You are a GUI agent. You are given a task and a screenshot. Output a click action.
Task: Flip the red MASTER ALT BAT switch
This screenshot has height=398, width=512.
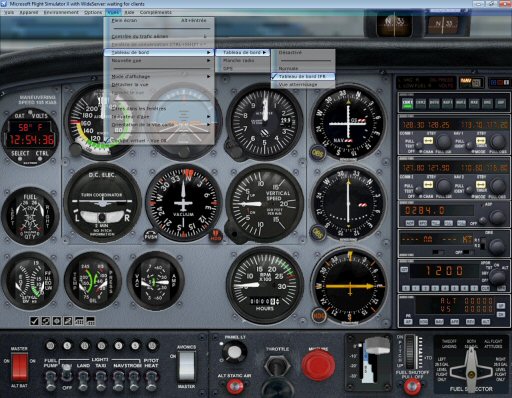(x=19, y=367)
